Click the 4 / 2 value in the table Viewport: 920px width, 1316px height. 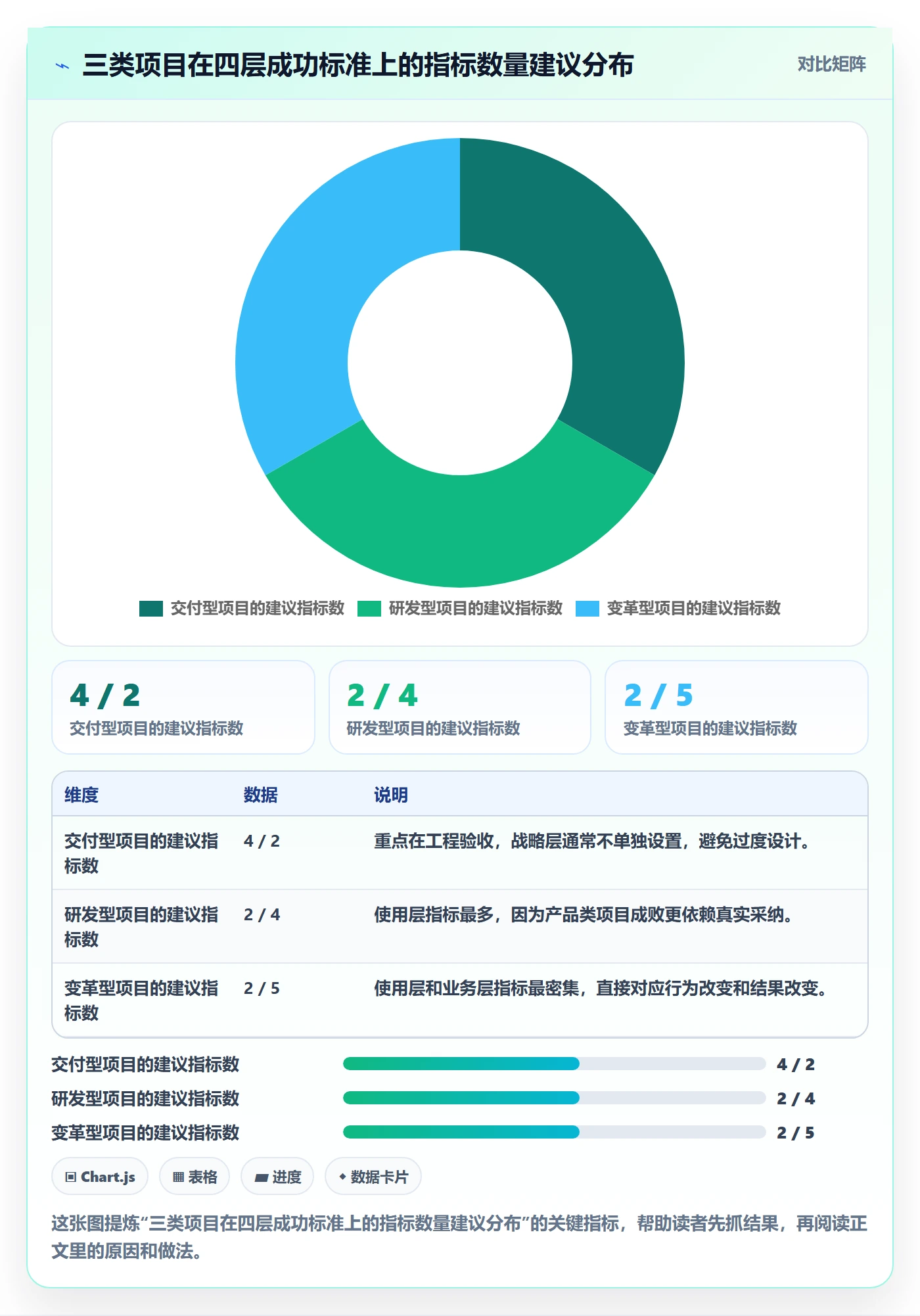pos(262,841)
